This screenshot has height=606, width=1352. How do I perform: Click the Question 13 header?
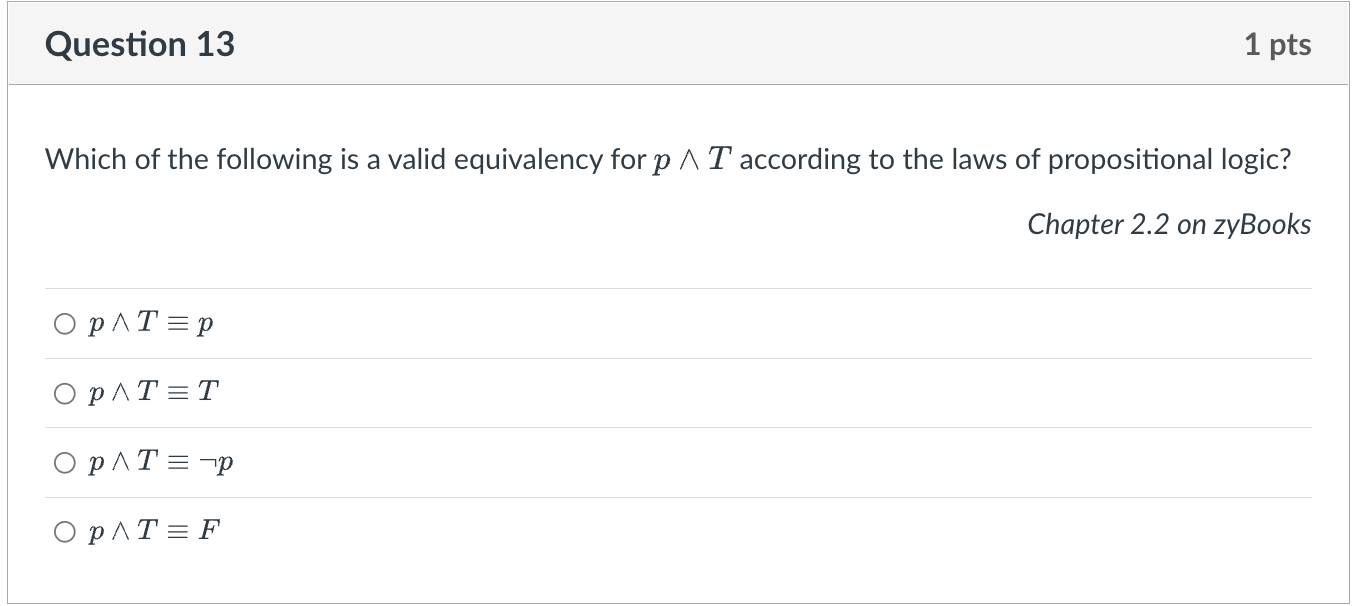[x=140, y=43]
